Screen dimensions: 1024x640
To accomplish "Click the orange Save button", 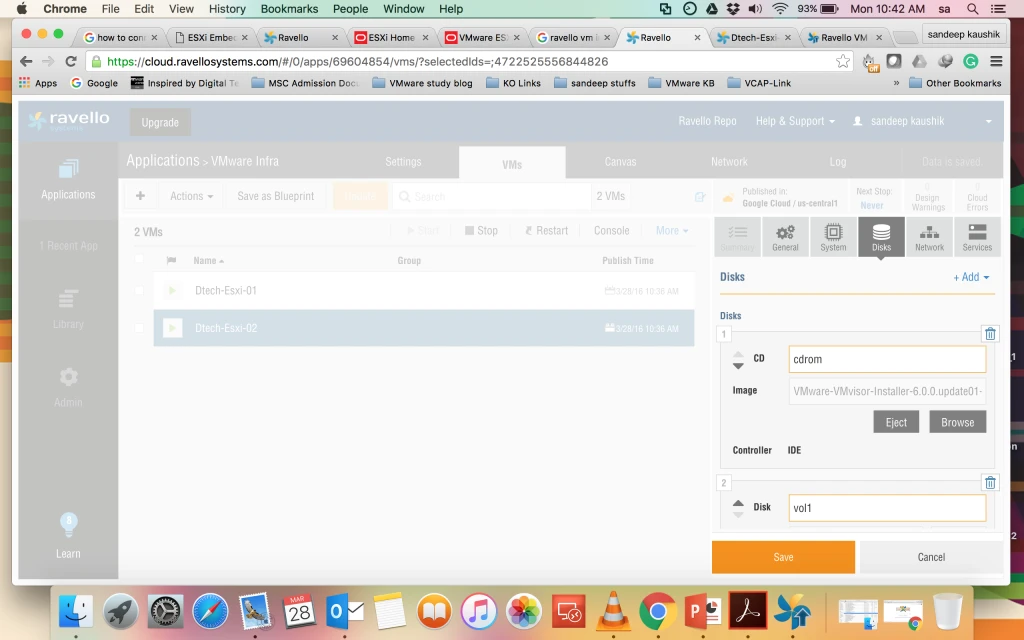I will tap(783, 557).
